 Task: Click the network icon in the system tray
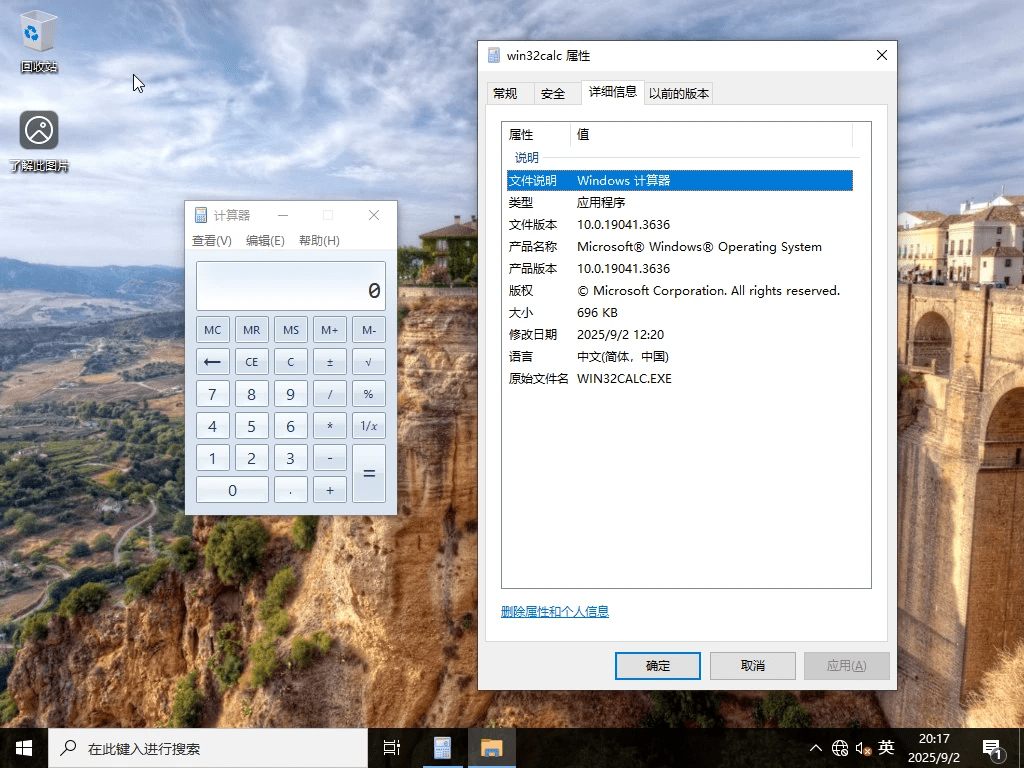(x=840, y=747)
